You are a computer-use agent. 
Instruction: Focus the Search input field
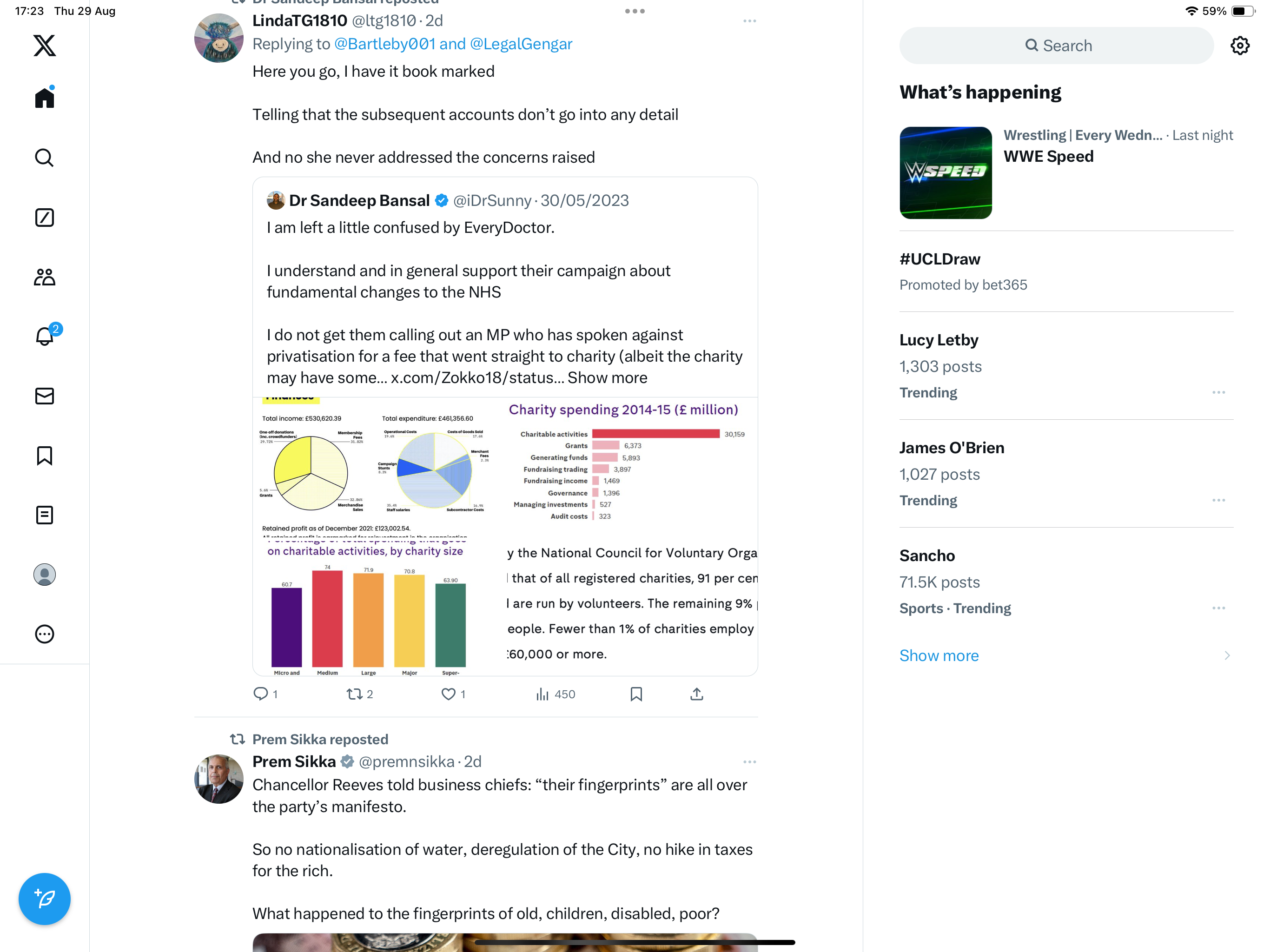pyautogui.click(x=1057, y=46)
